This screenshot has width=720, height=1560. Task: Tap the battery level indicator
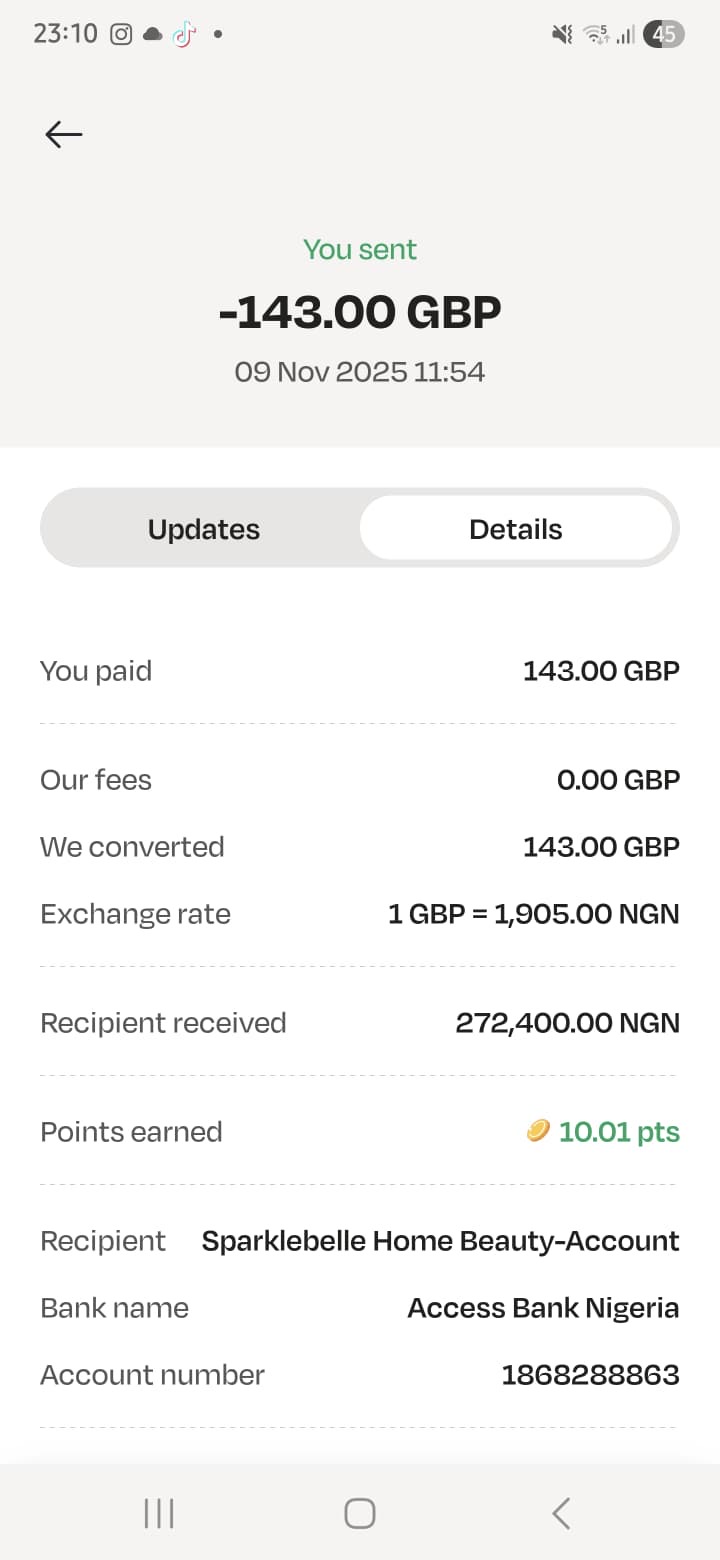click(664, 34)
